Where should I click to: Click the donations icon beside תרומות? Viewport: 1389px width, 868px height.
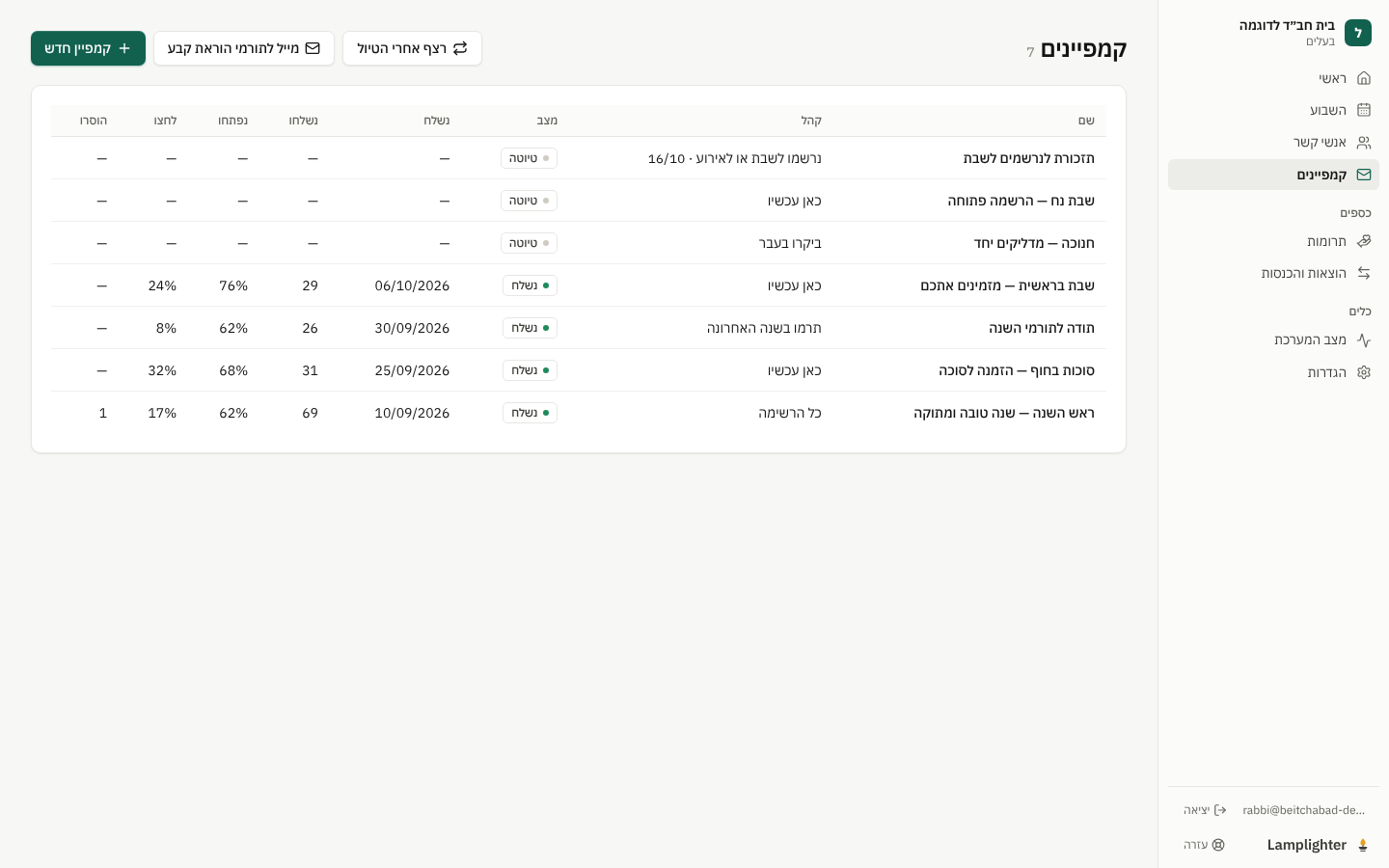click(x=1363, y=241)
